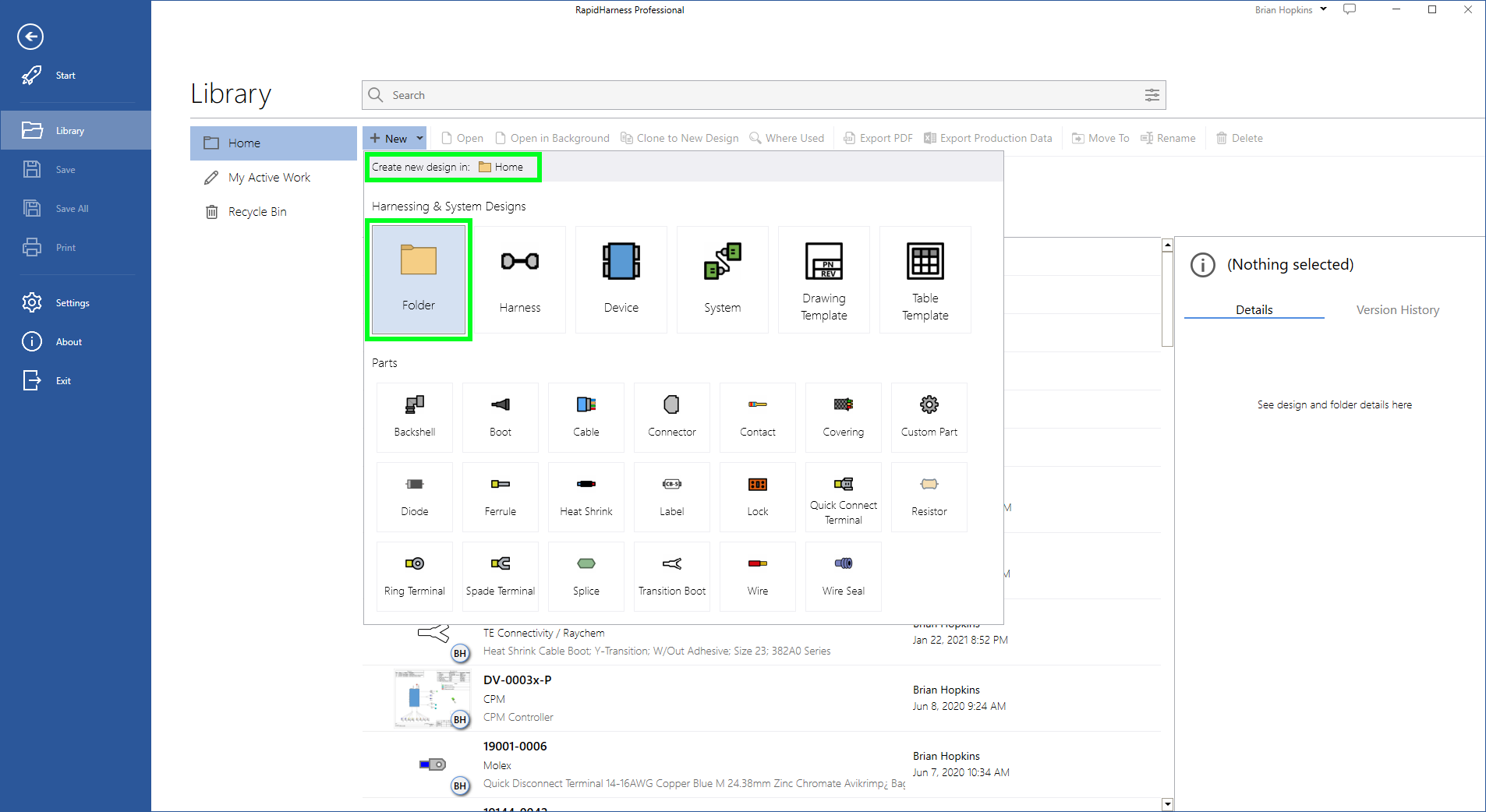1486x812 pixels.
Task: Expand the New dropdown arrow
Action: [x=419, y=138]
